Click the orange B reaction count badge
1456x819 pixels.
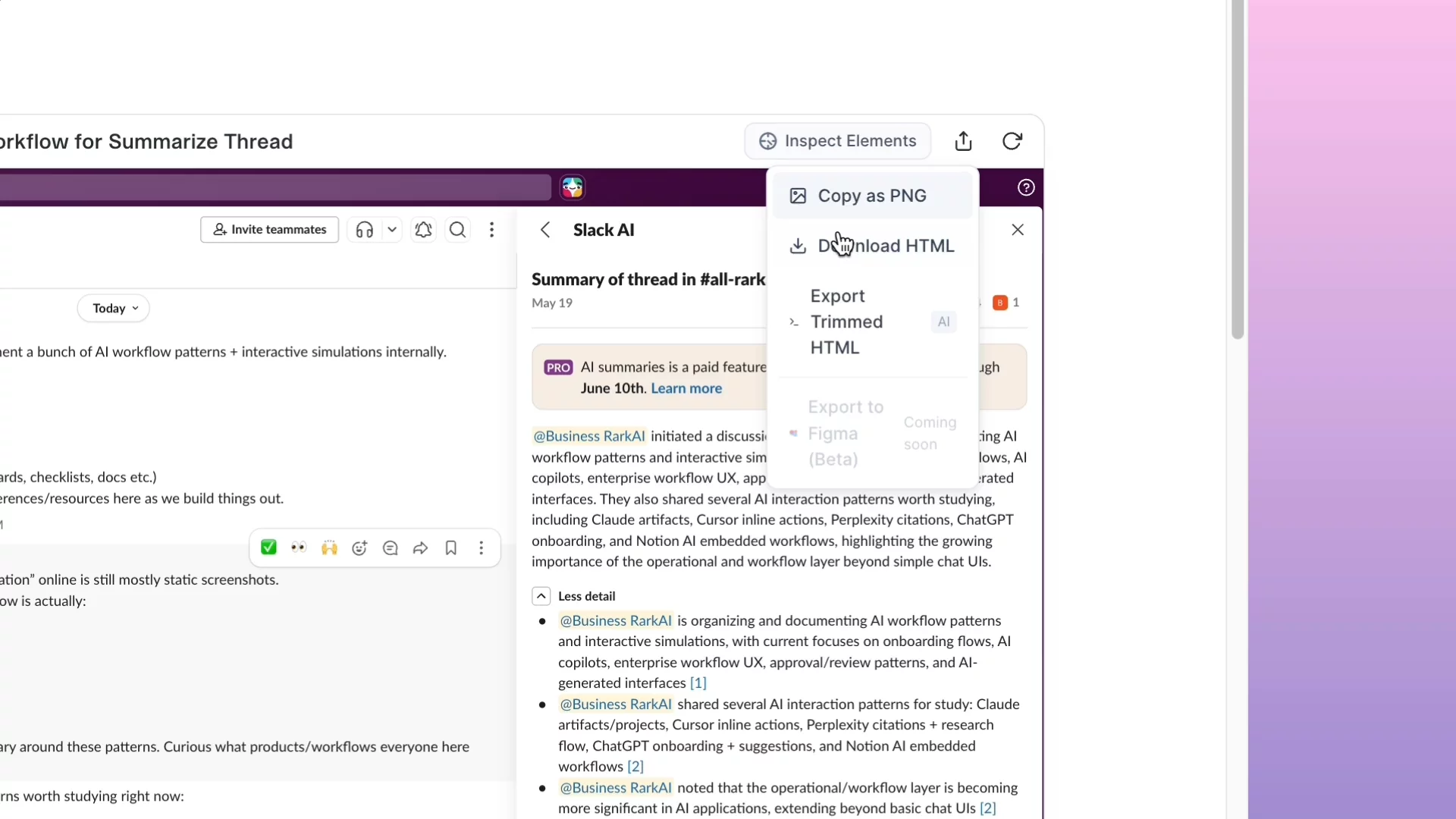(x=1006, y=303)
